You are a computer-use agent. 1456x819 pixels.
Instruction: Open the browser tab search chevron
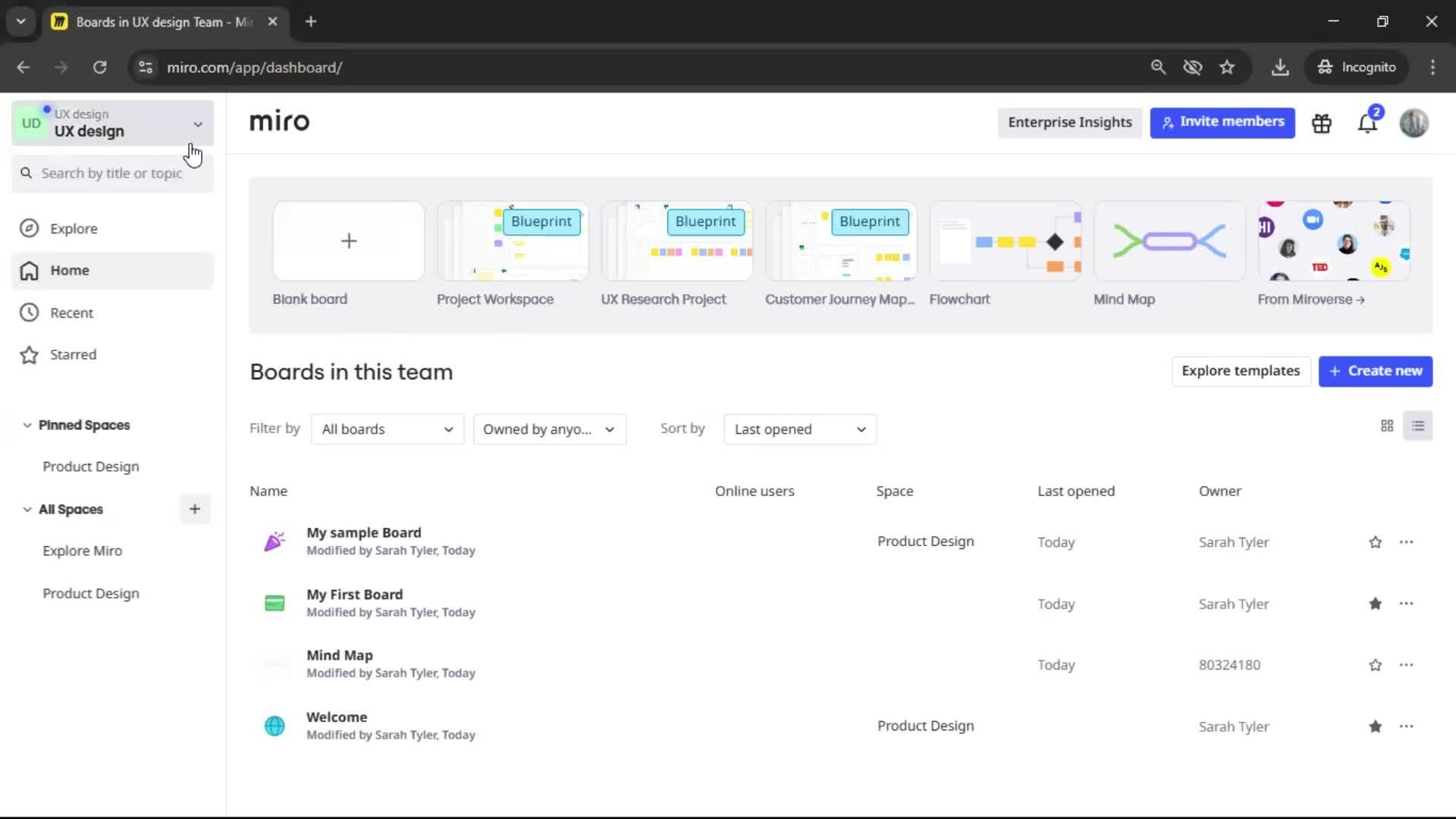pyautogui.click(x=21, y=22)
